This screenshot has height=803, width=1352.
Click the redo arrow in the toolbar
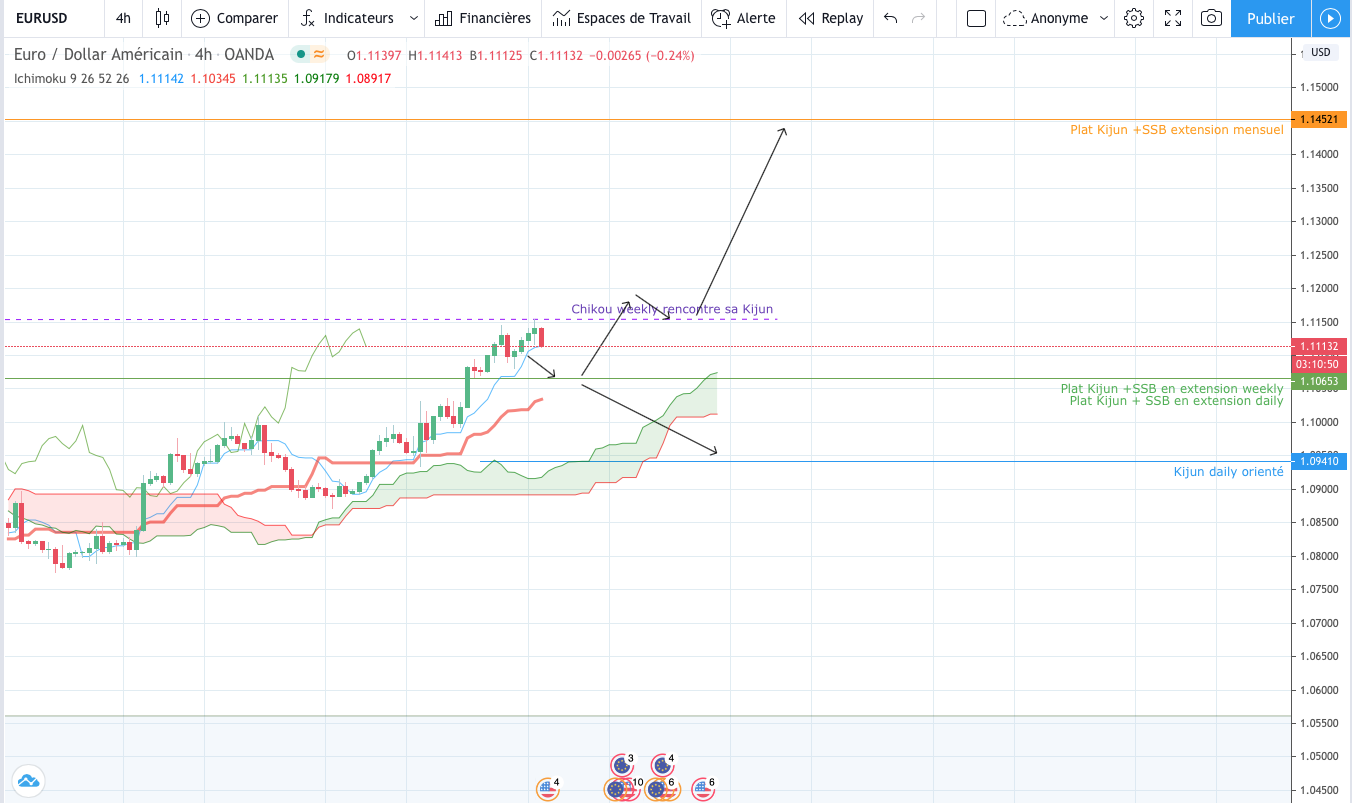tap(919, 18)
